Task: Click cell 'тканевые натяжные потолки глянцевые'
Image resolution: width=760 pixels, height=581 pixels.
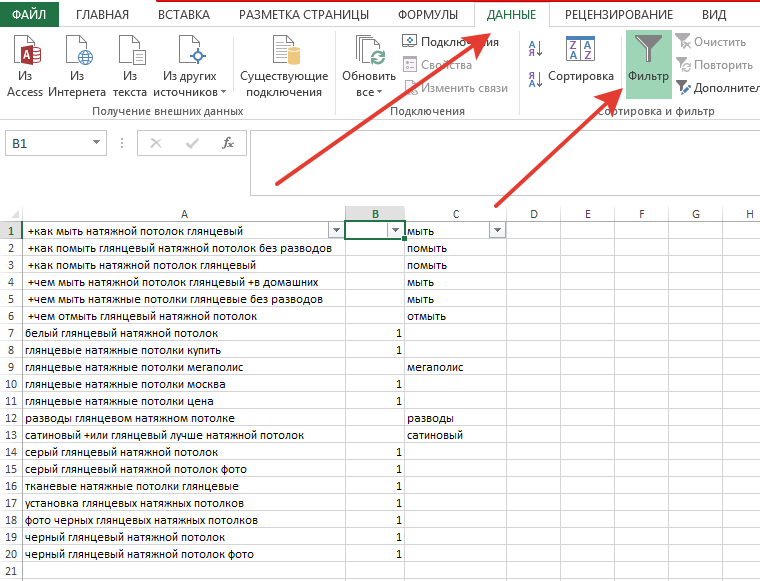Action: pyautogui.click(x=184, y=486)
